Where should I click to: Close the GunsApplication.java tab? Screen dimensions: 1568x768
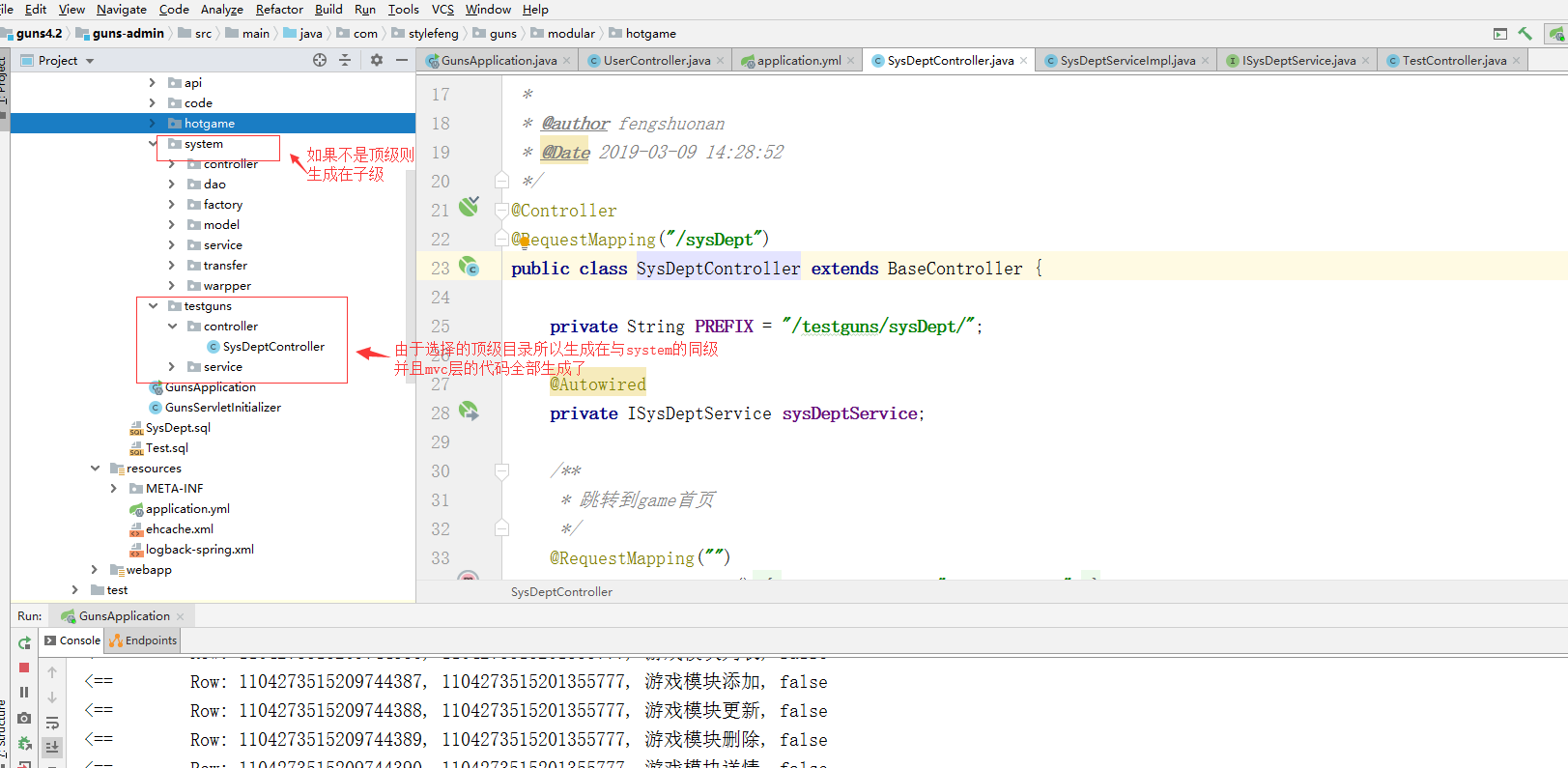(567, 61)
